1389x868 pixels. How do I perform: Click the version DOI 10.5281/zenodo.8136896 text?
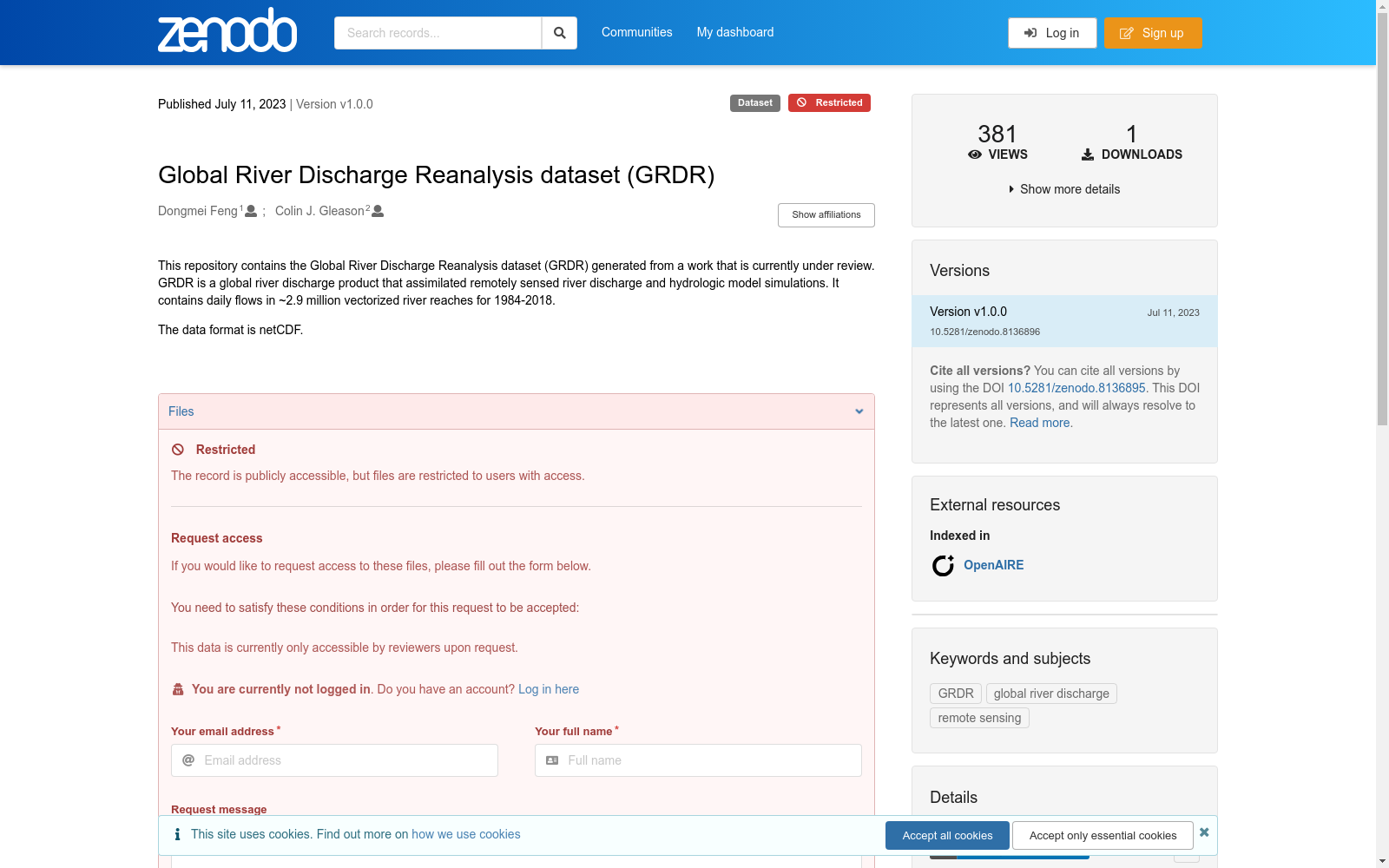tap(984, 332)
